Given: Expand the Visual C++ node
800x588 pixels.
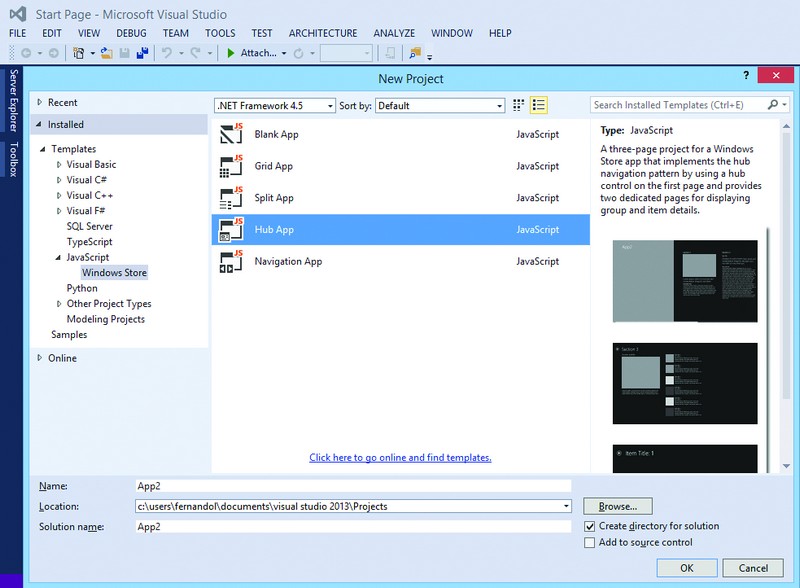Looking at the screenshot, I should click(x=59, y=195).
